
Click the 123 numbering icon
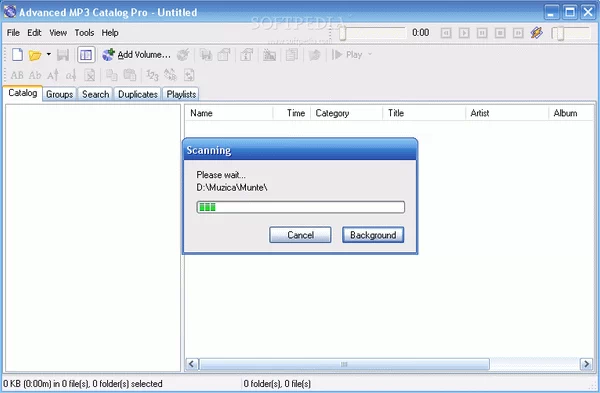point(152,75)
